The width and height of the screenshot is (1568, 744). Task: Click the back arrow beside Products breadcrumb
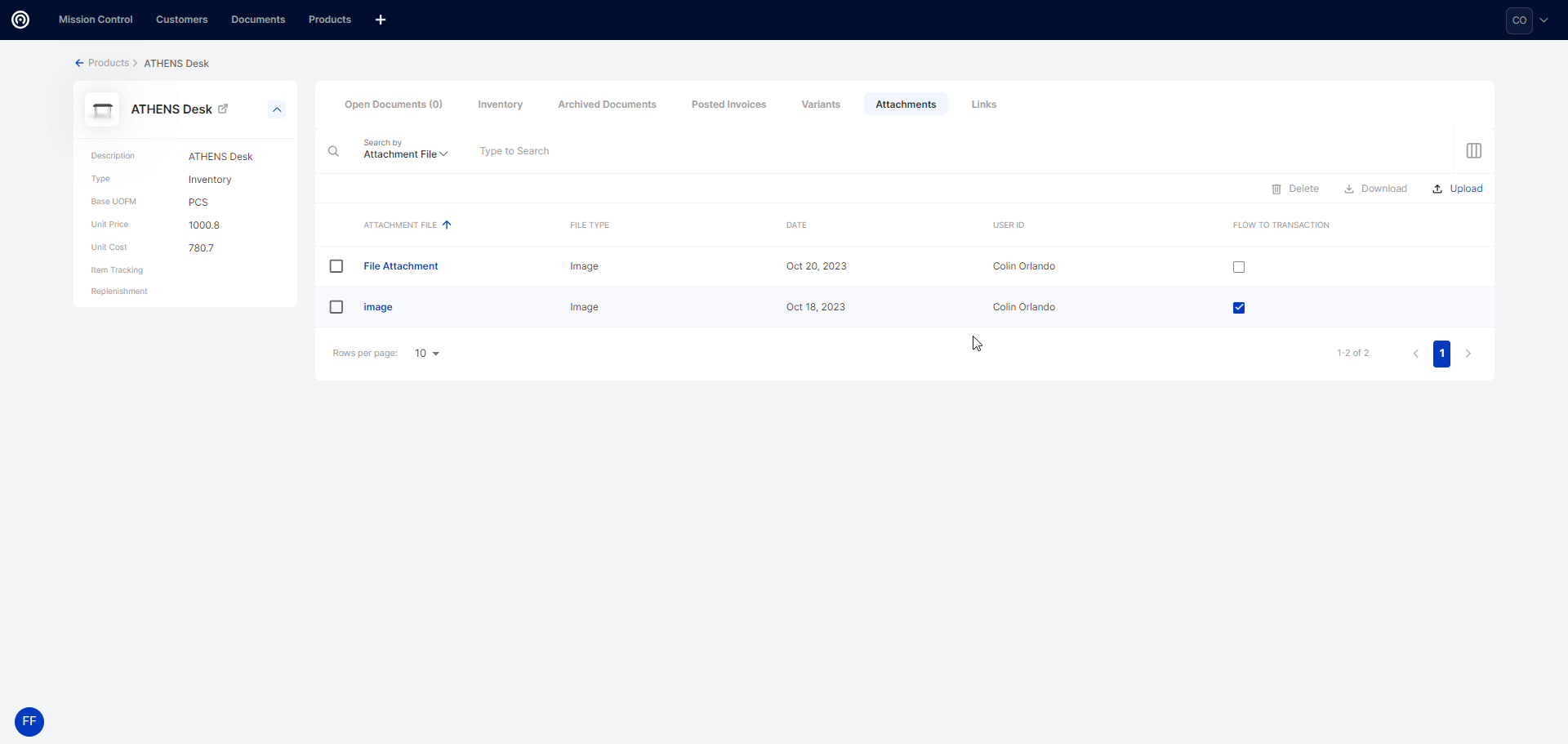coord(79,63)
